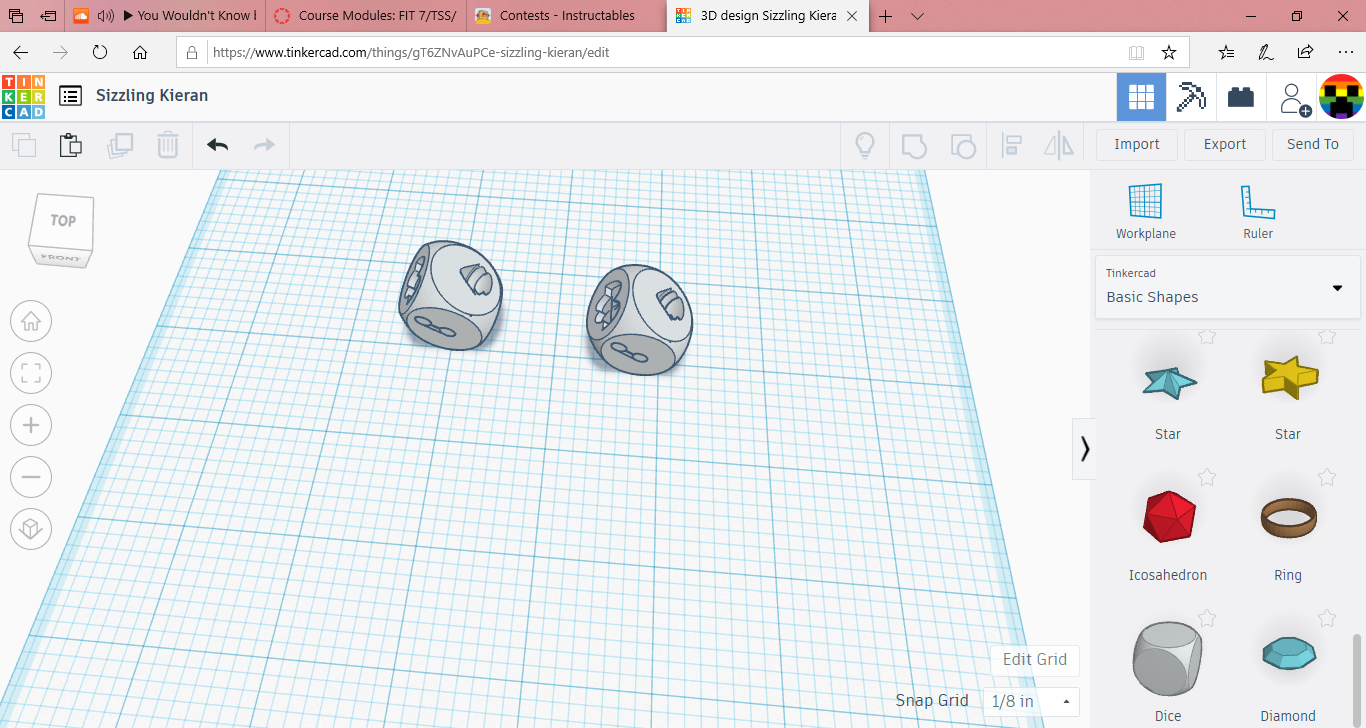Undo the last action
1366x728 pixels.
tap(217, 145)
